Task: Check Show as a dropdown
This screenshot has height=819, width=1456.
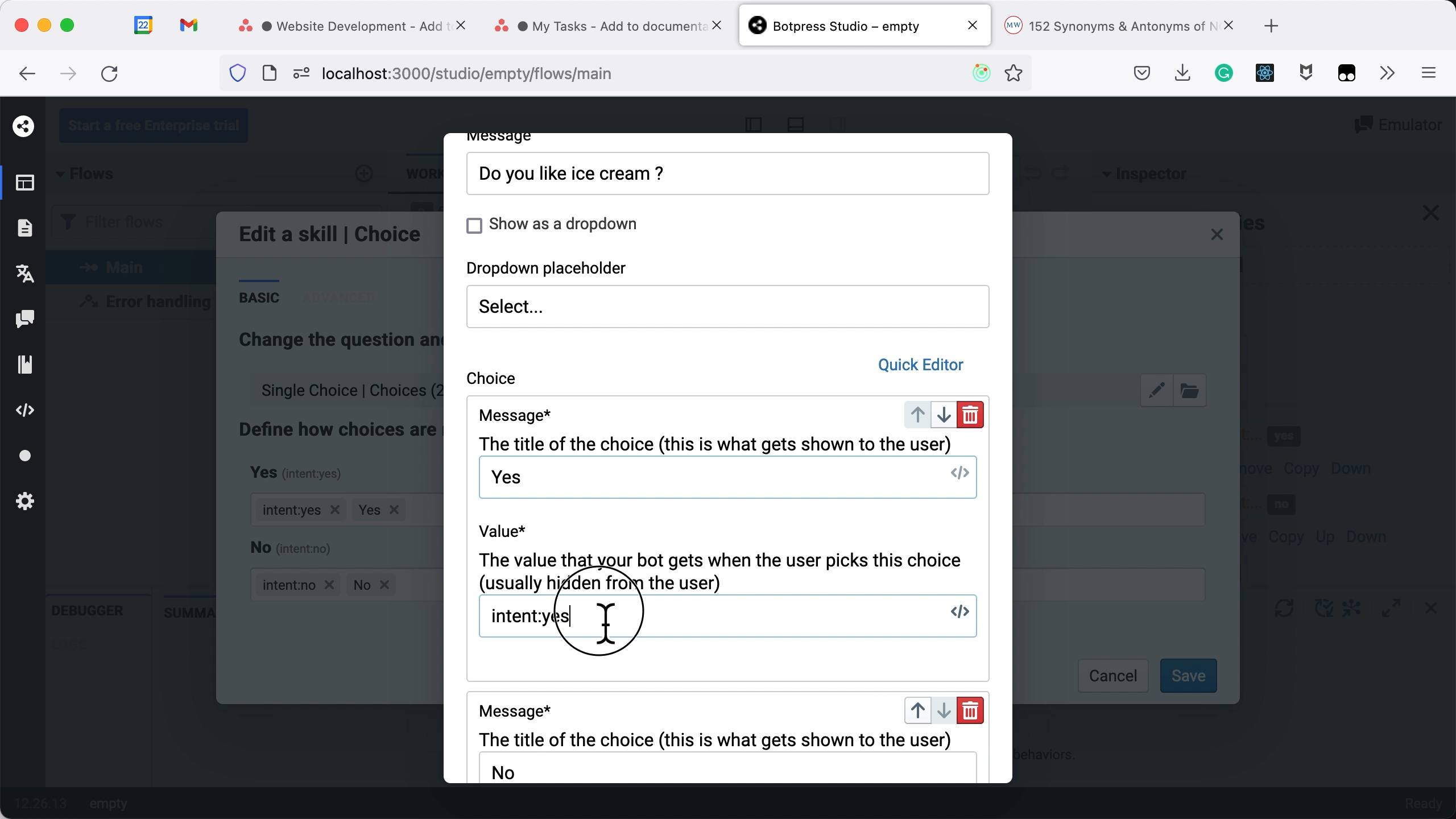Action: click(x=474, y=225)
